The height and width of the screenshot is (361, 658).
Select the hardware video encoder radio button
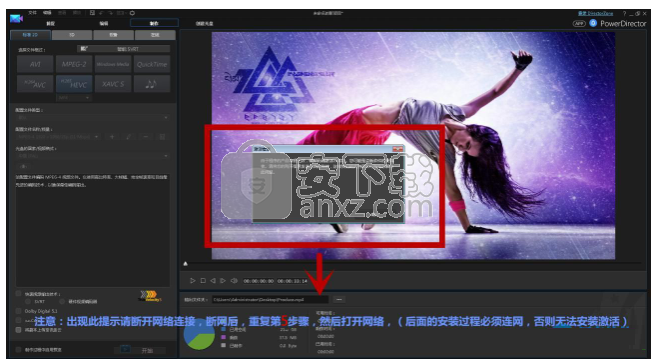[x=62, y=301]
